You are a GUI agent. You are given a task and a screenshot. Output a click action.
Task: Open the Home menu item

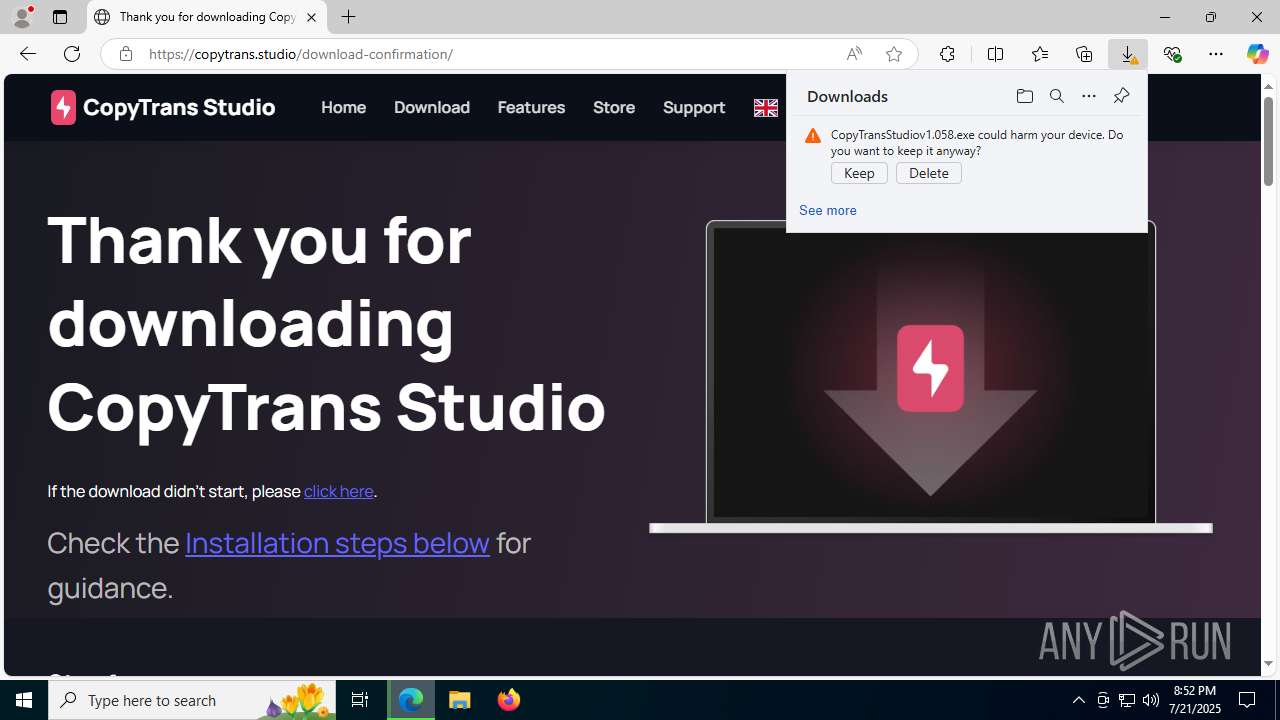pyautogui.click(x=343, y=107)
